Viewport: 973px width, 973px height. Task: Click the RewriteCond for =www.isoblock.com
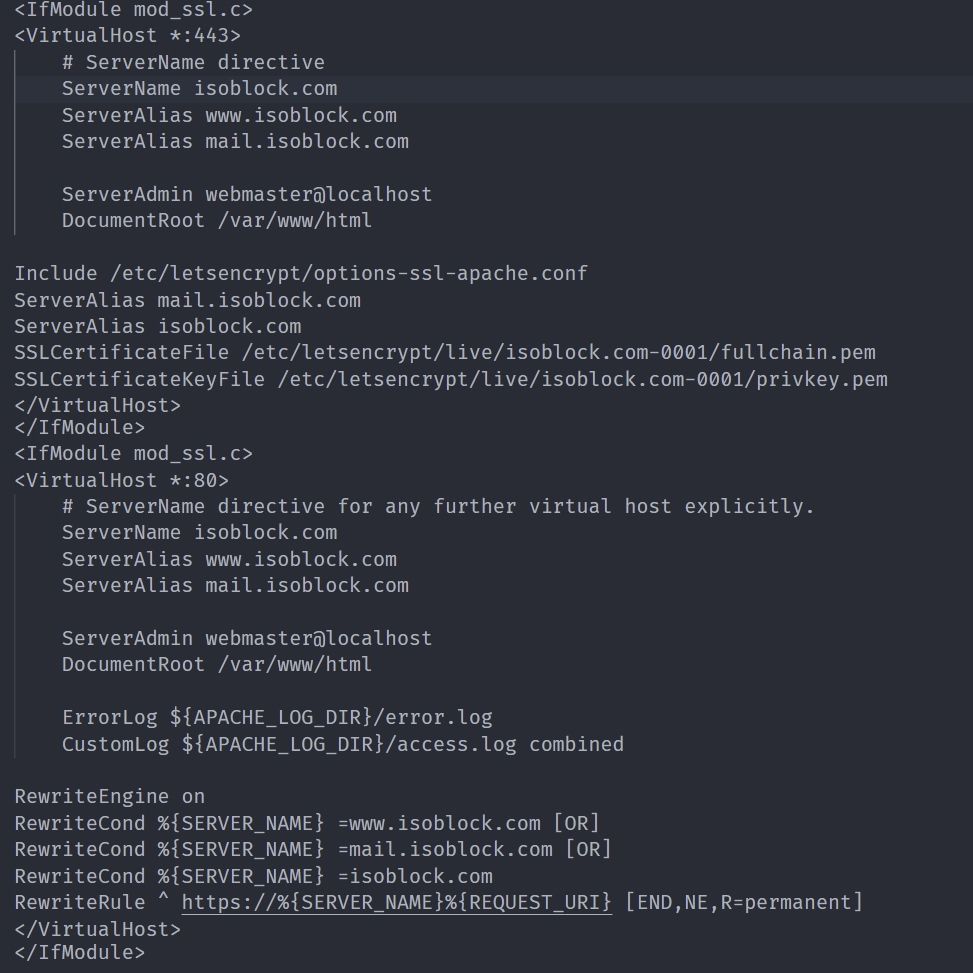coord(306,823)
